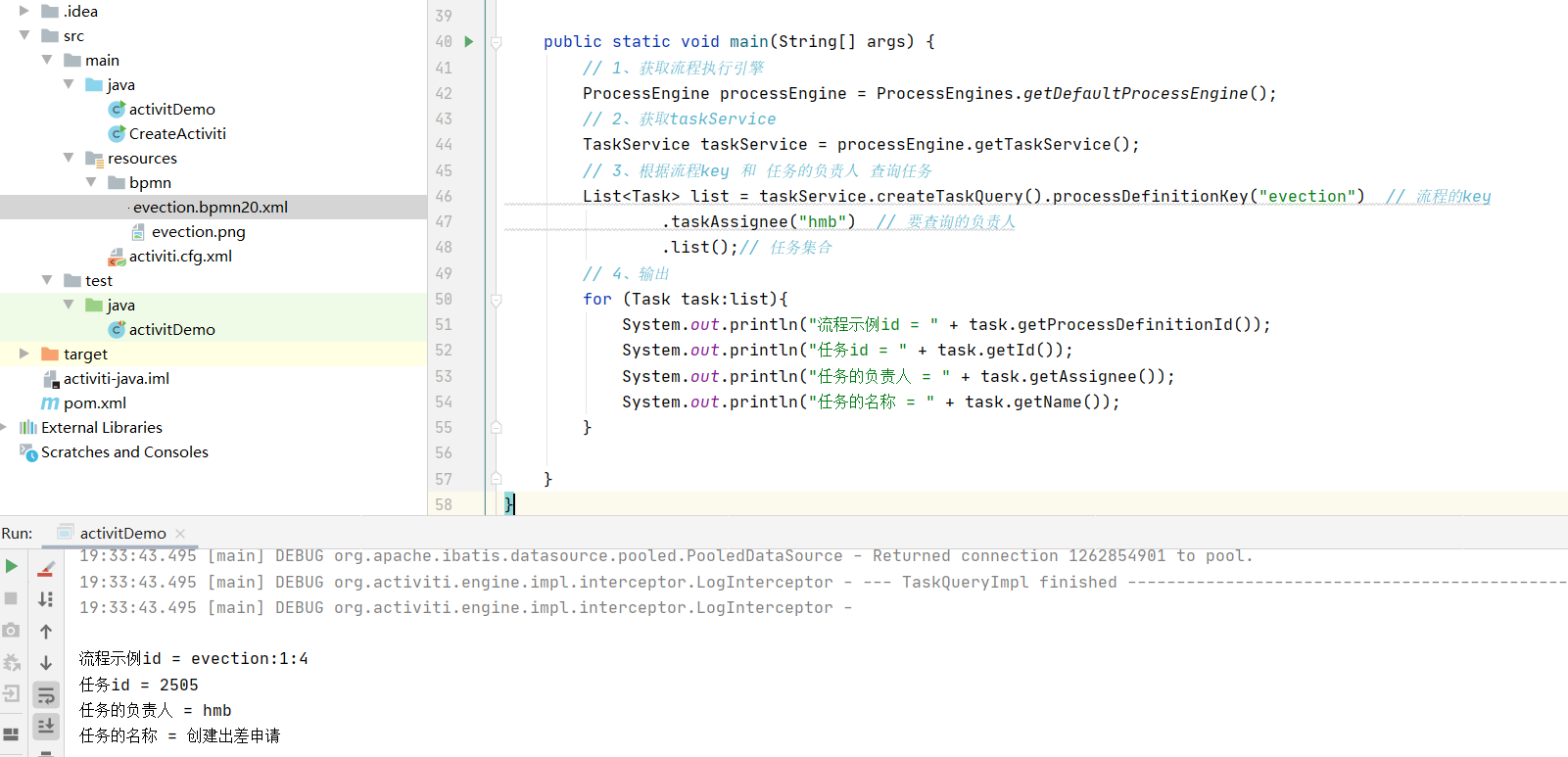This screenshot has width=1568, height=757.
Task: Select evection.bpmn20.xml file
Action: point(211,207)
